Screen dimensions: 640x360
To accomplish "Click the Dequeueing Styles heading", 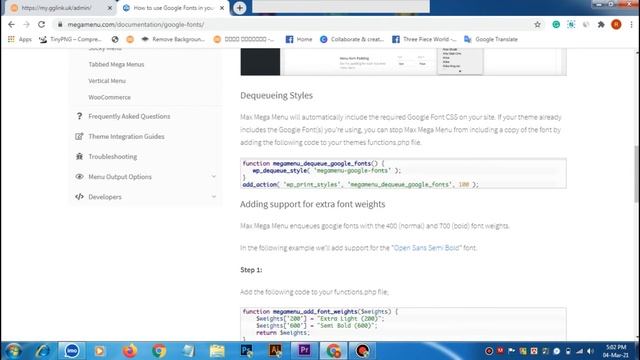I will coord(276,96).
